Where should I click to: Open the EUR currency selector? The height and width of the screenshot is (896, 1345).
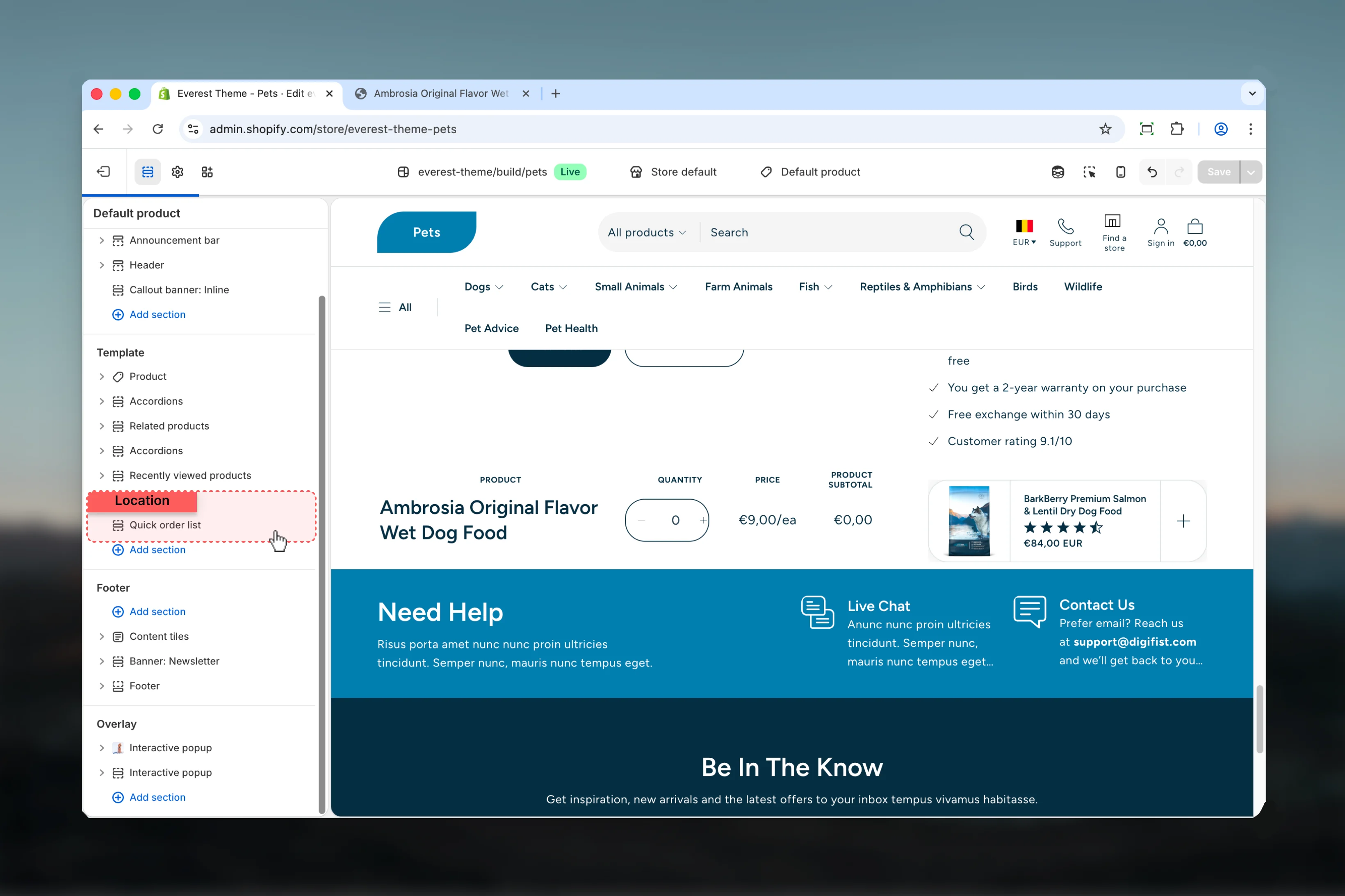click(1024, 232)
